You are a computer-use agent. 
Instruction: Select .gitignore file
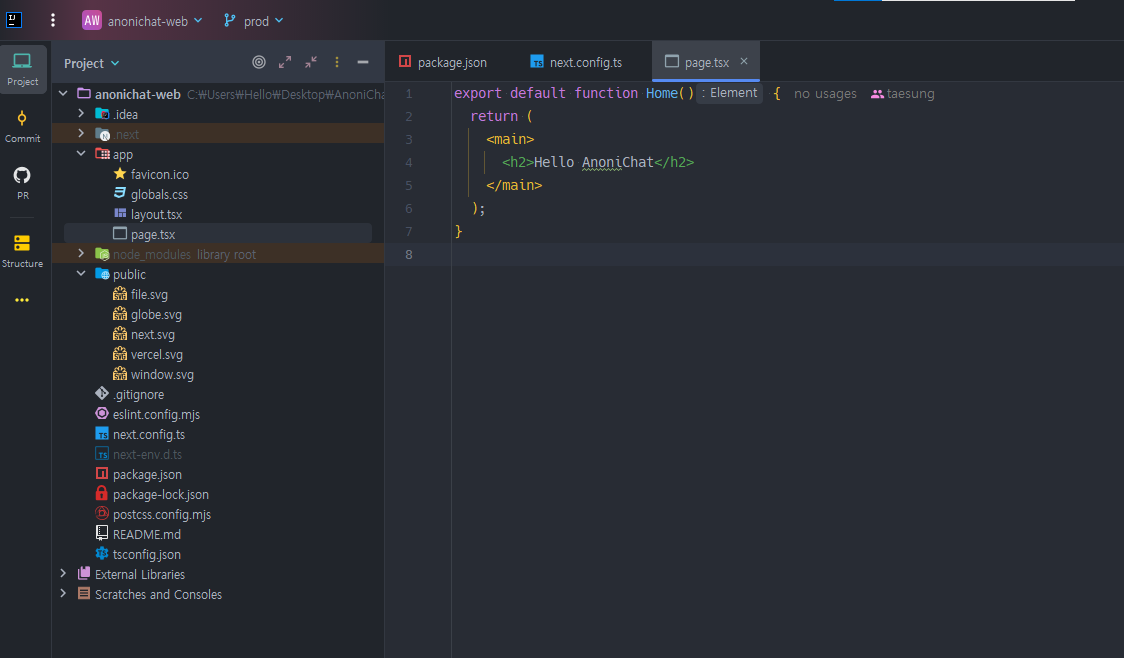(130, 395)
